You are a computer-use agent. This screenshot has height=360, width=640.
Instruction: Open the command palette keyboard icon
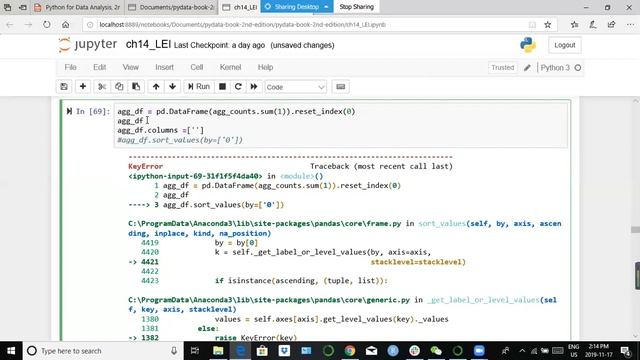[341, 87]
